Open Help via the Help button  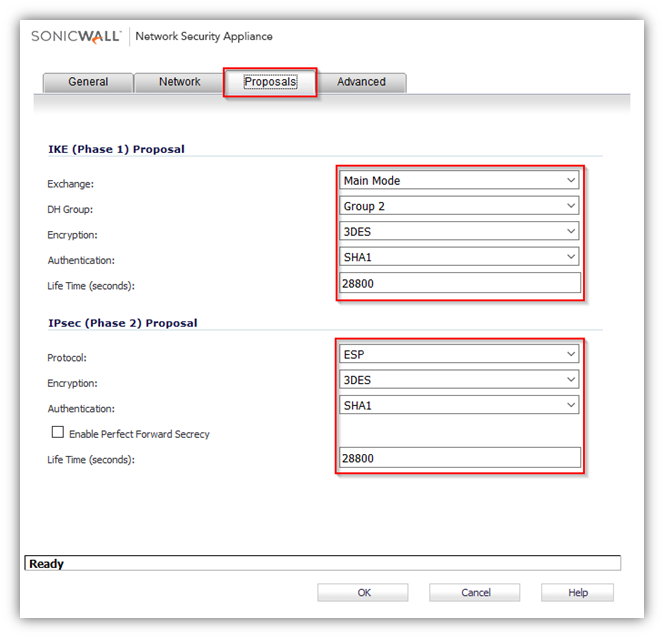click(577, 593)
